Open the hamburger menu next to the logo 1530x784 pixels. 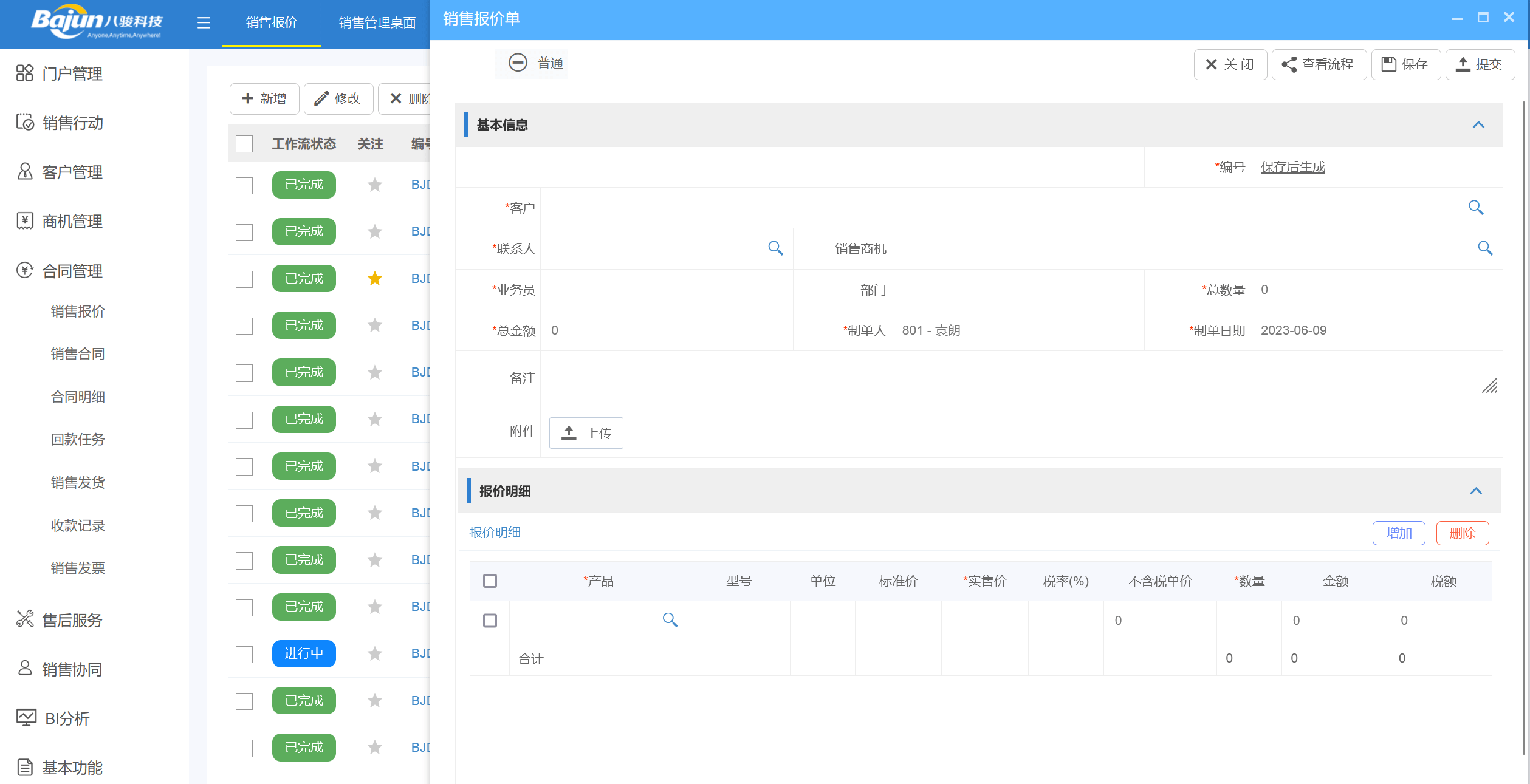(x=203, y=22)
